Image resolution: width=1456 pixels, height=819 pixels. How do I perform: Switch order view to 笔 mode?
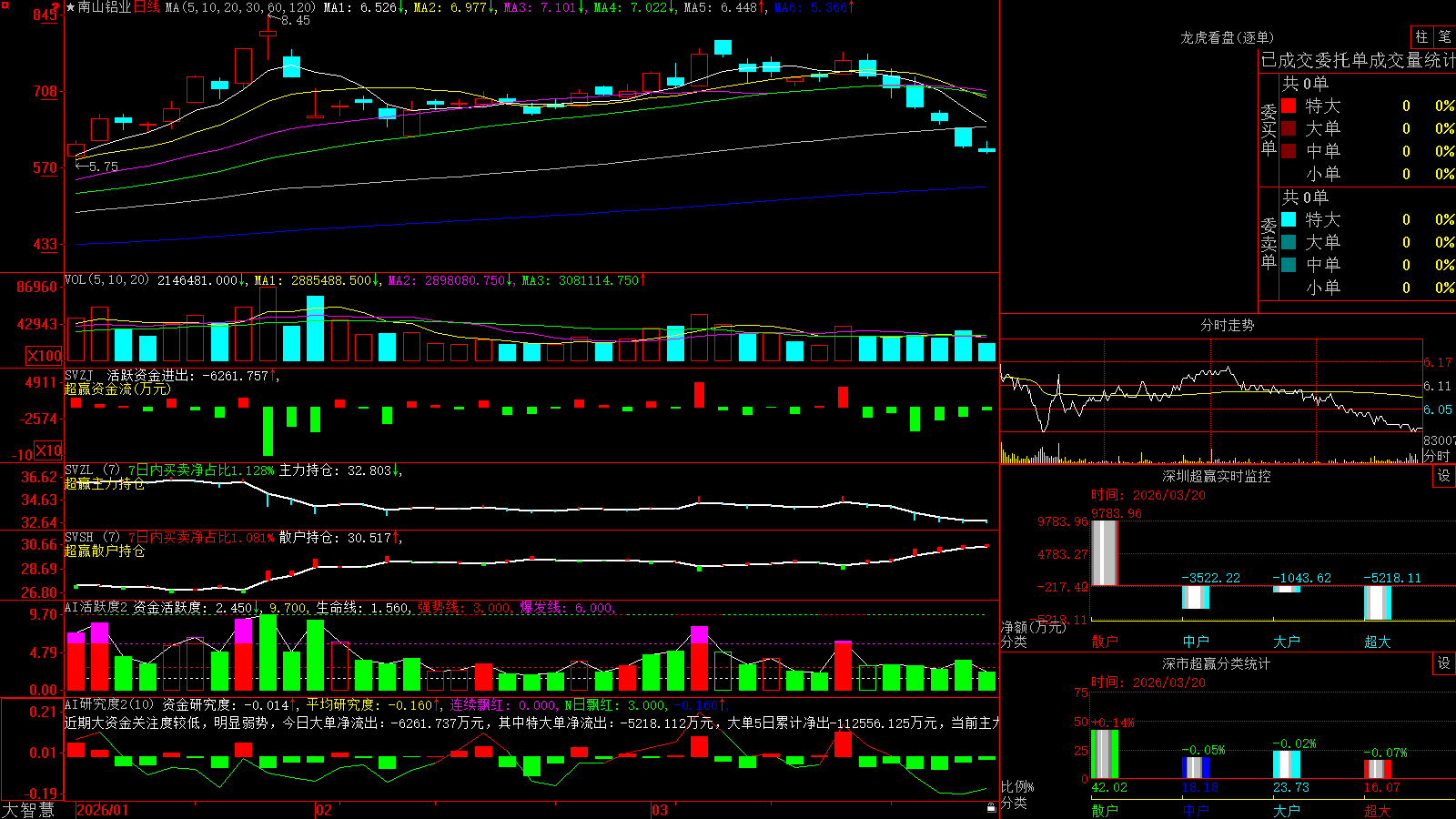[x=1444, y=36]
